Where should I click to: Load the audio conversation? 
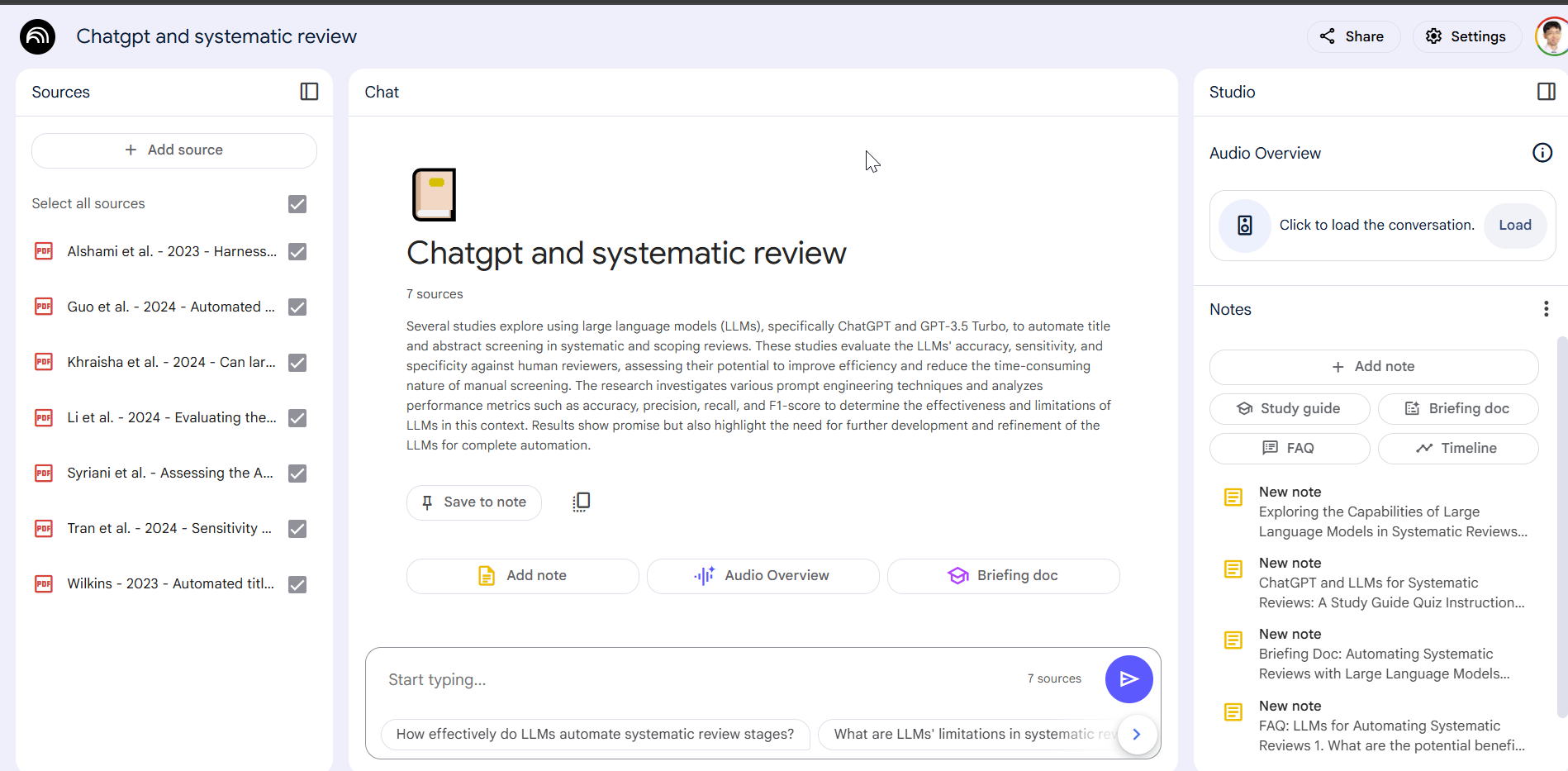coord(1515,225)
